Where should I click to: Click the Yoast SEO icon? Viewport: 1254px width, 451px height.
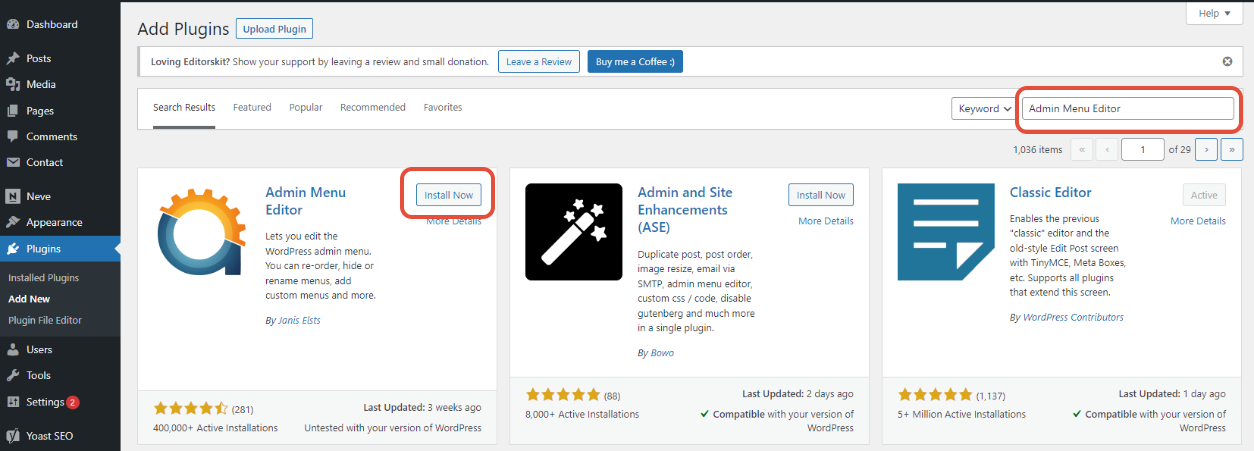tap(13, 436)
